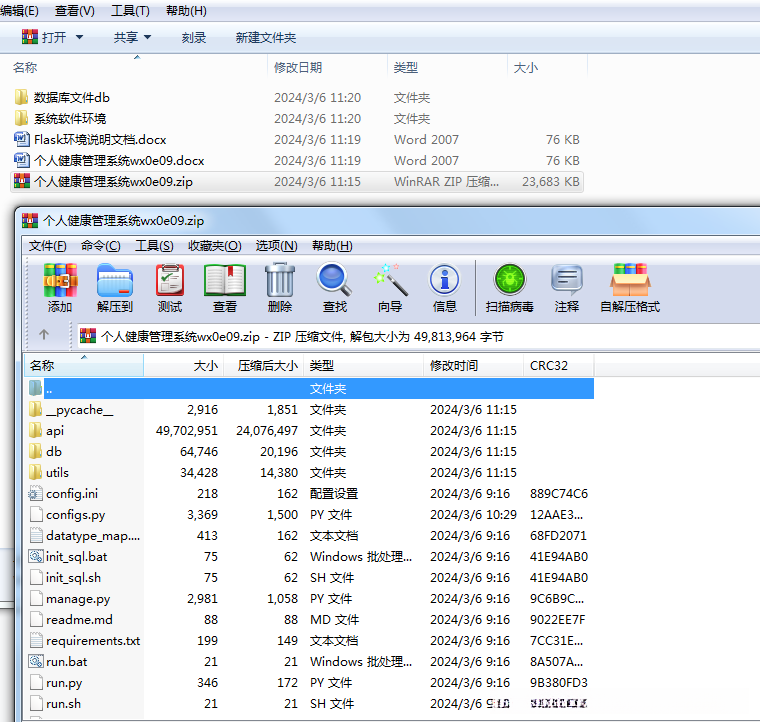Select run.bat batch file icon

(x=35, y=661)
